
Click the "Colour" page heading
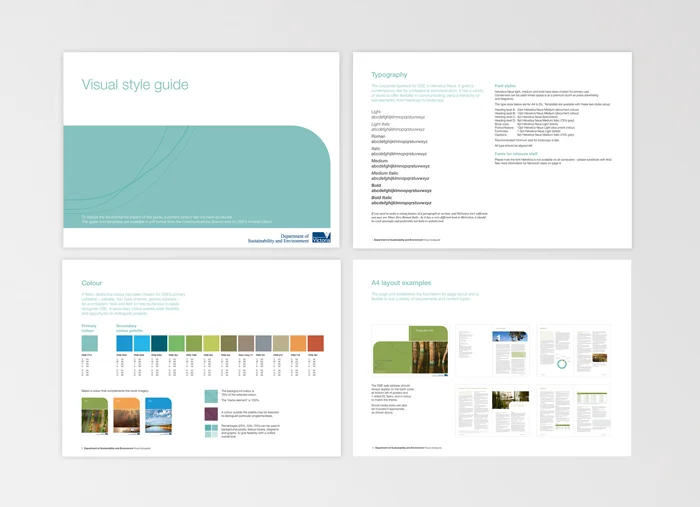pos(92,283)
